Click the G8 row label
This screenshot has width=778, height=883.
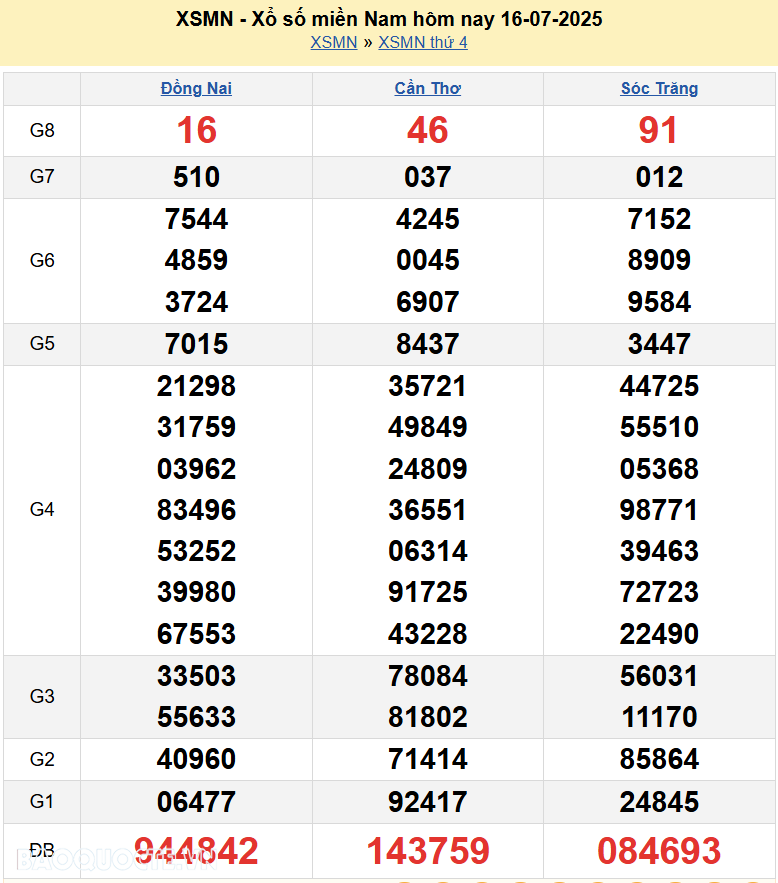(42, 131)
